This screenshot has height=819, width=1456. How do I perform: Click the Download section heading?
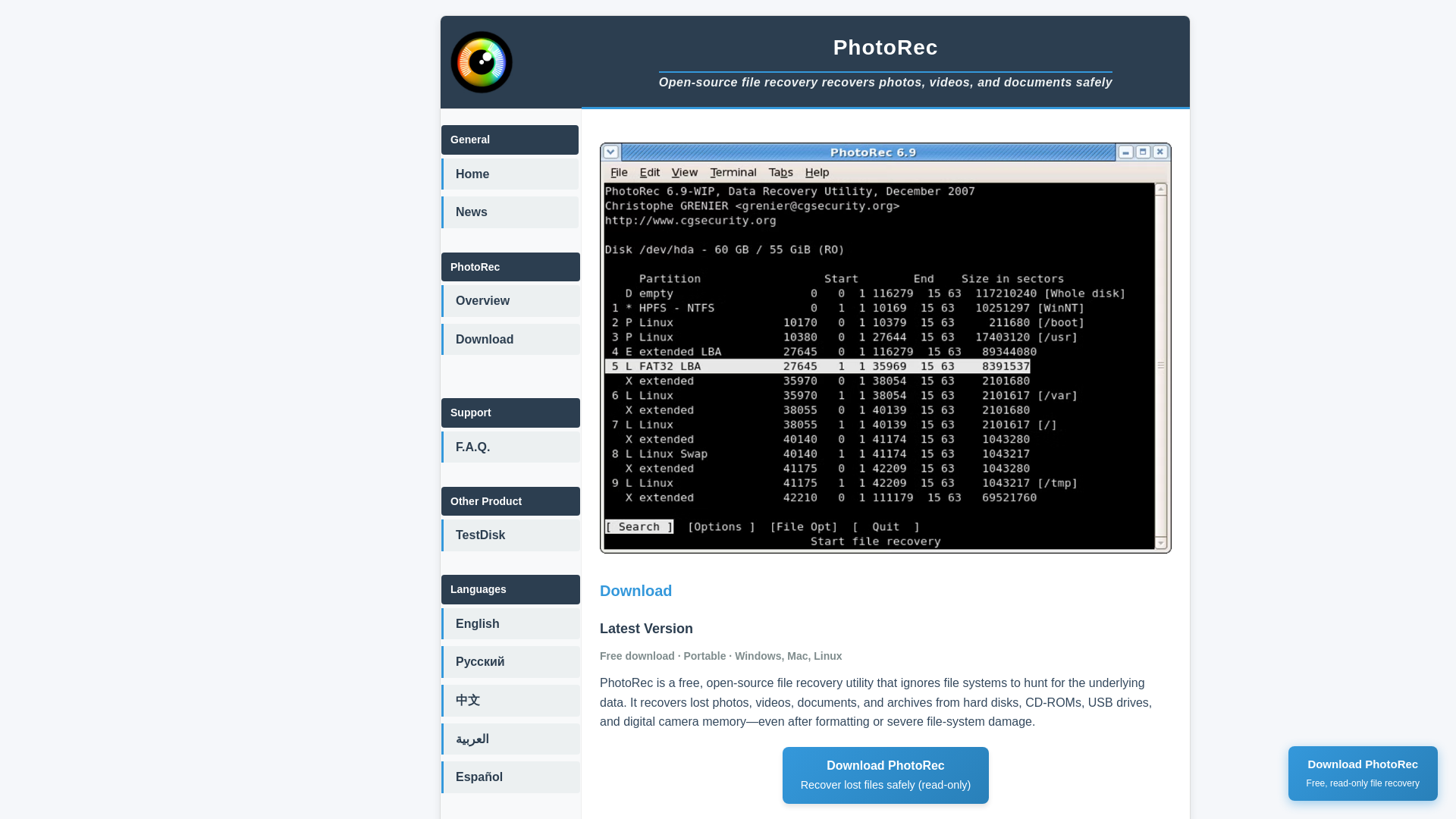(635, 591)
